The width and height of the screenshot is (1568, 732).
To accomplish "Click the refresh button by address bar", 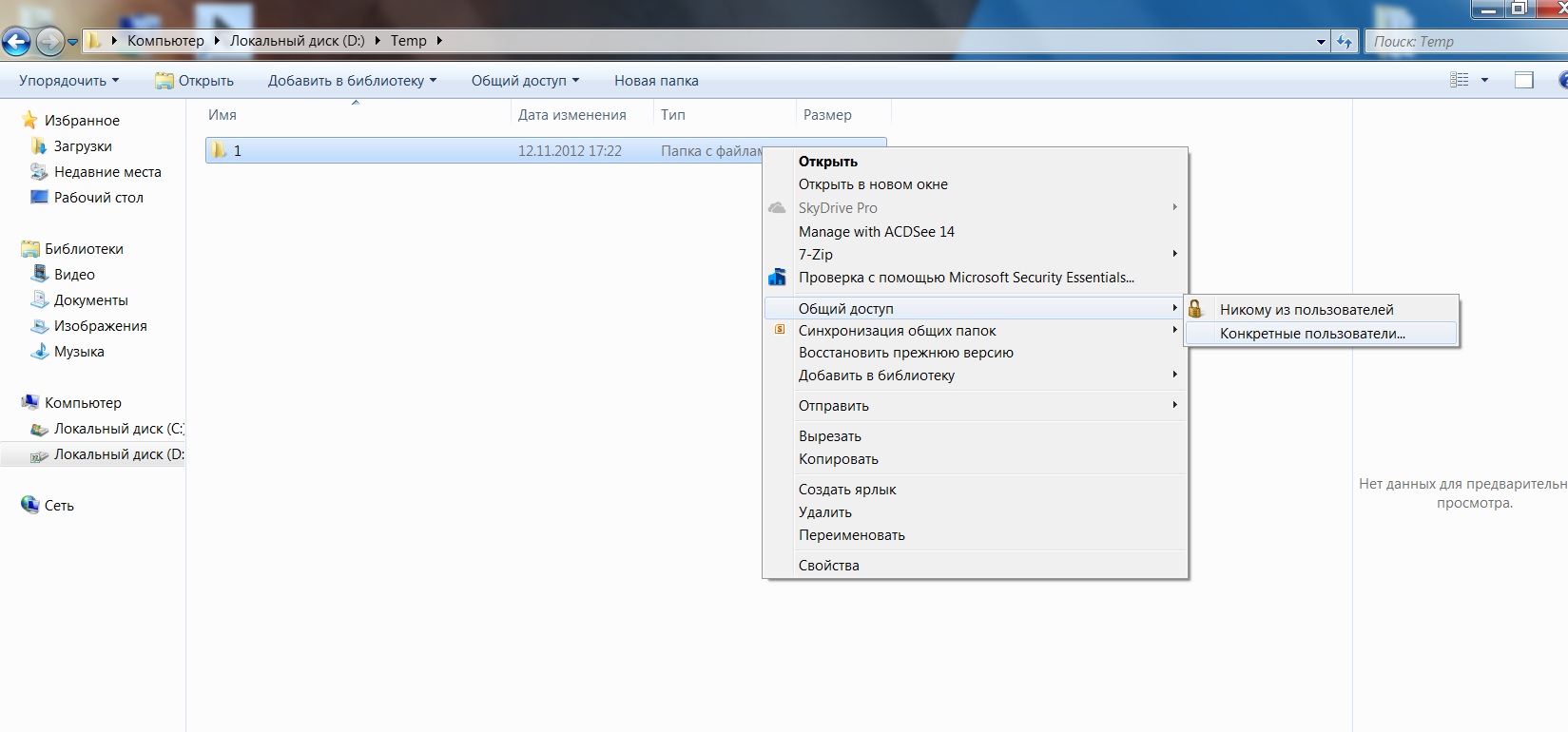I will pos(1345,41).
